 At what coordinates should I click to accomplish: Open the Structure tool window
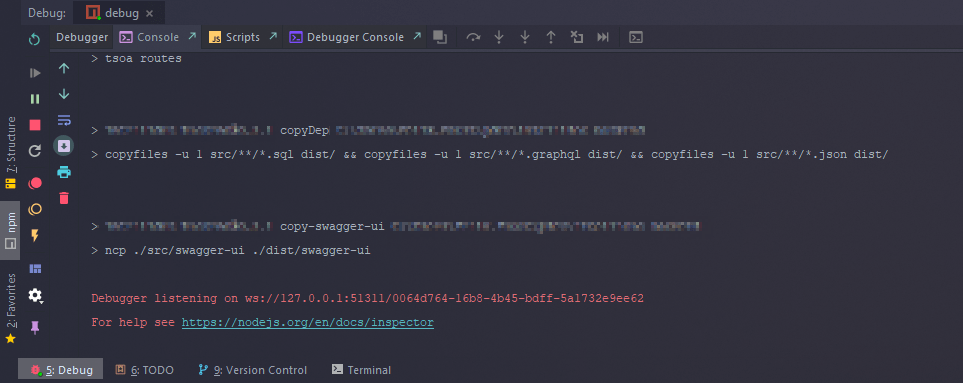[x=10, y=152]
